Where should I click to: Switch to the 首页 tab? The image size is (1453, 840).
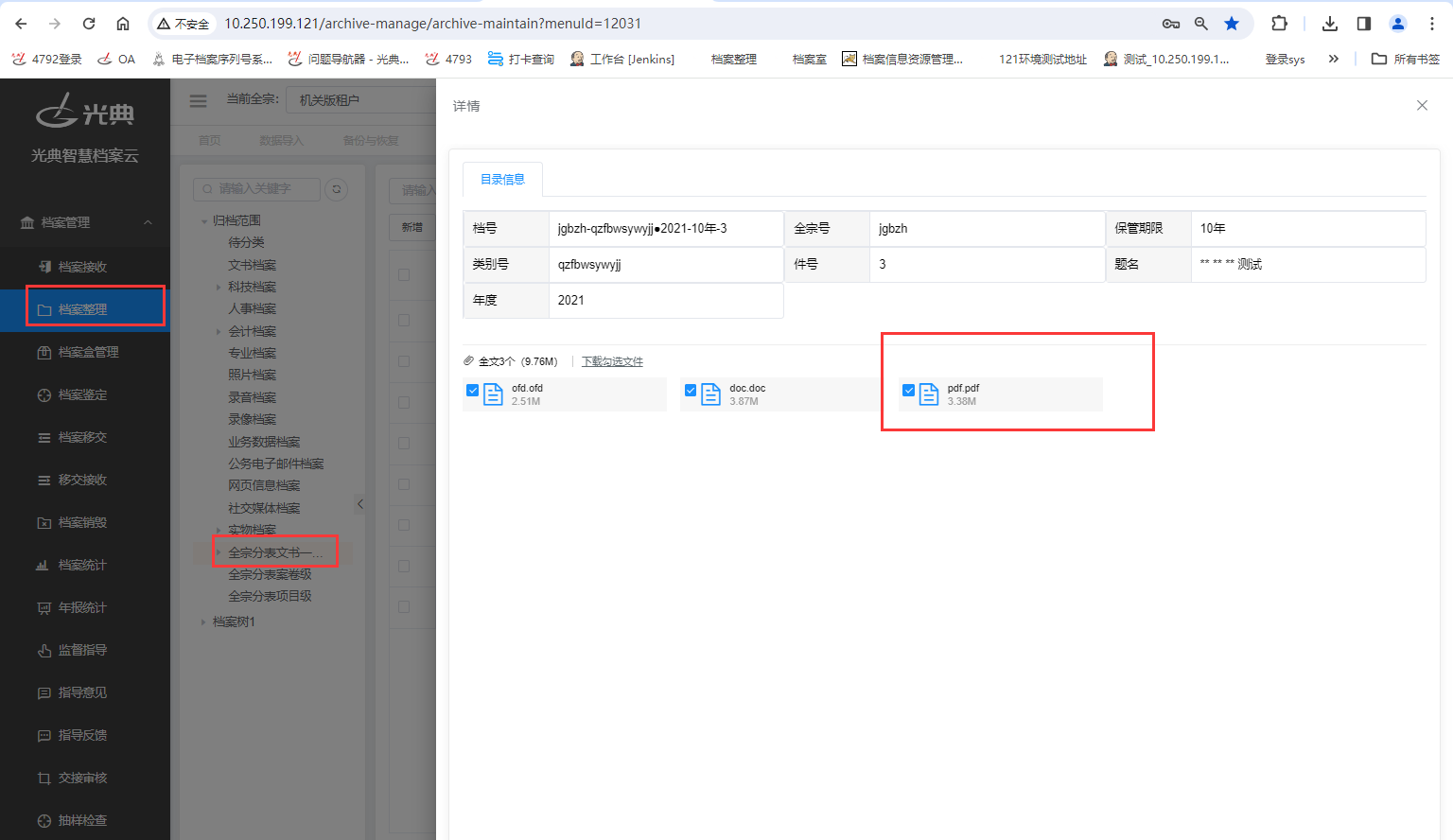[209, 140]
